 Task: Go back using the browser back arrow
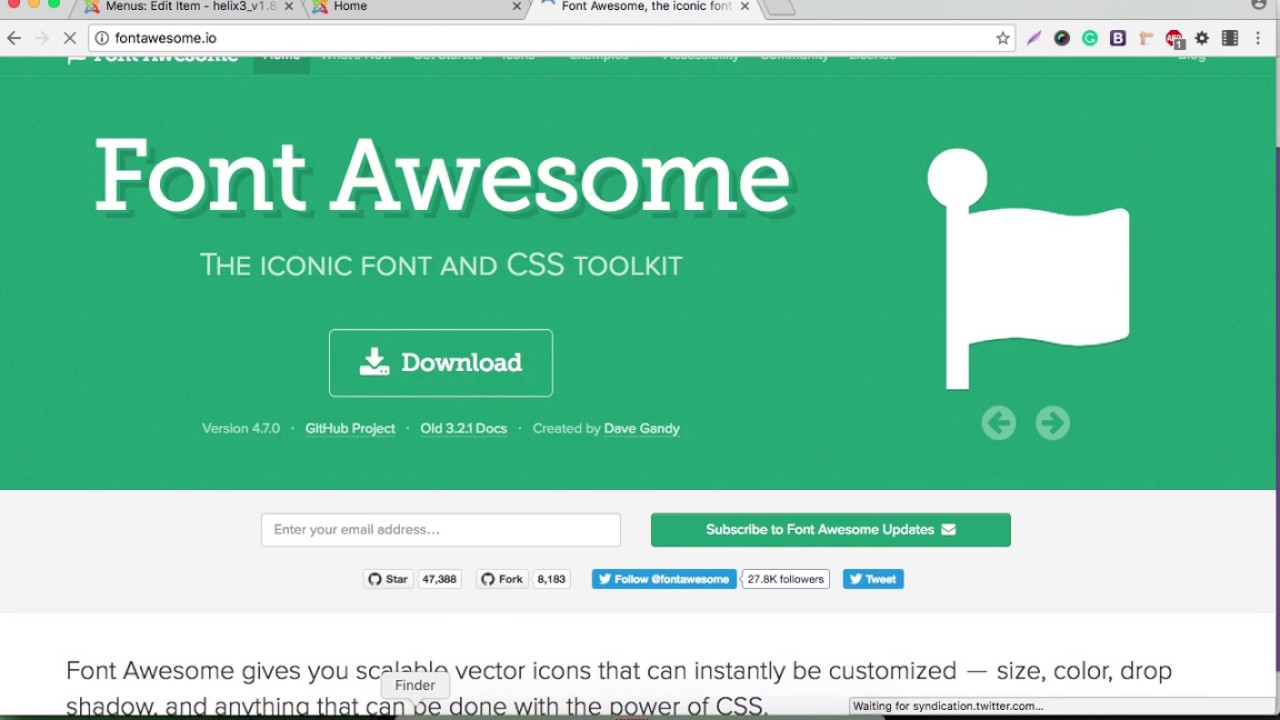(x=14, y=38)
